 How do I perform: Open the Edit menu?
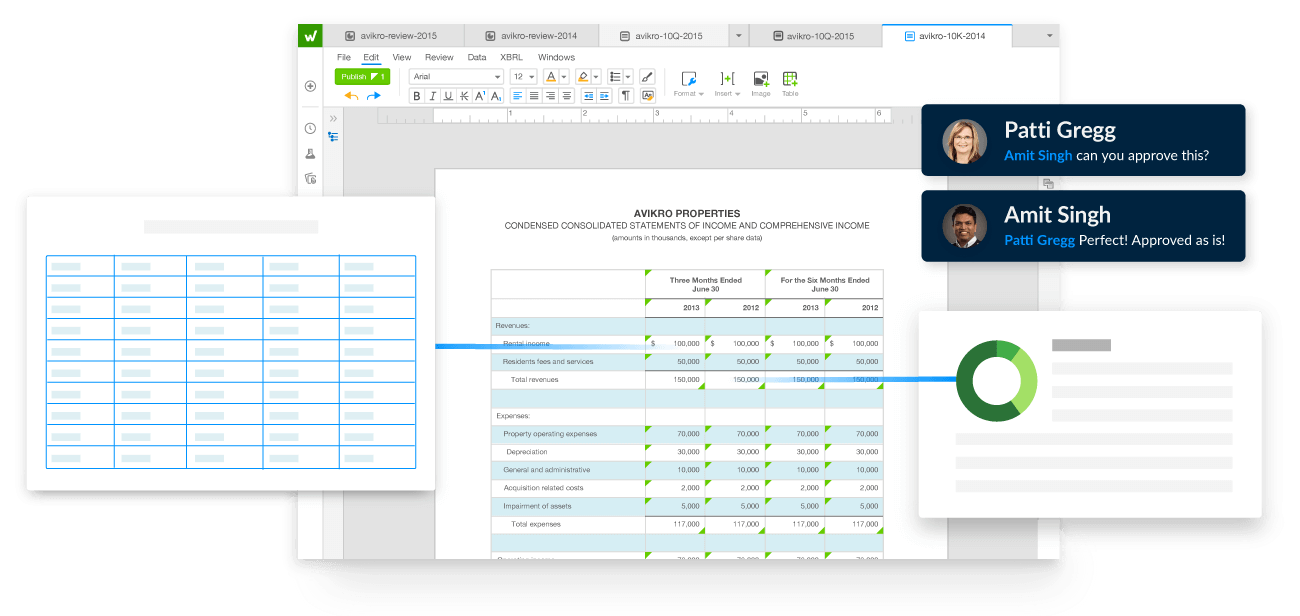coord(371,57)
